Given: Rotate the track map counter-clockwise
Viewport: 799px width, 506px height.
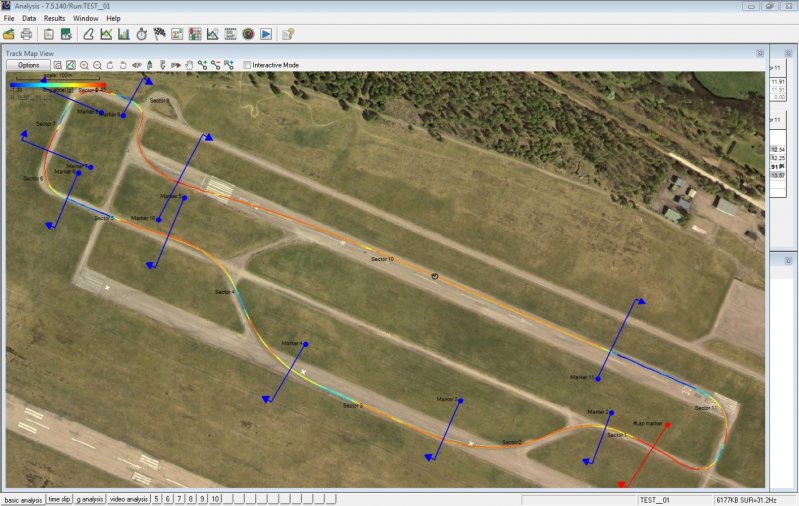Looking at the screenshot, I should pyautogui.click(x=123, y=65).
